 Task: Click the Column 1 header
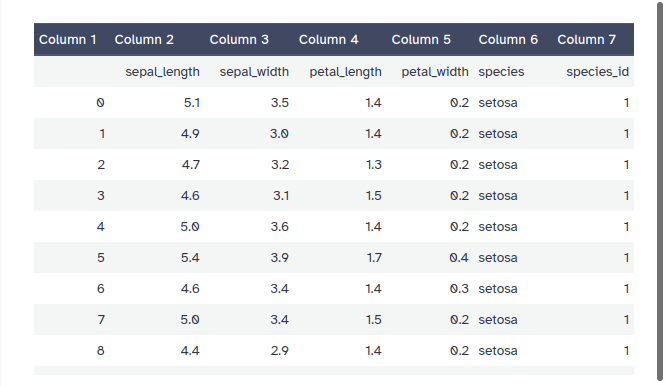(68, 39)
